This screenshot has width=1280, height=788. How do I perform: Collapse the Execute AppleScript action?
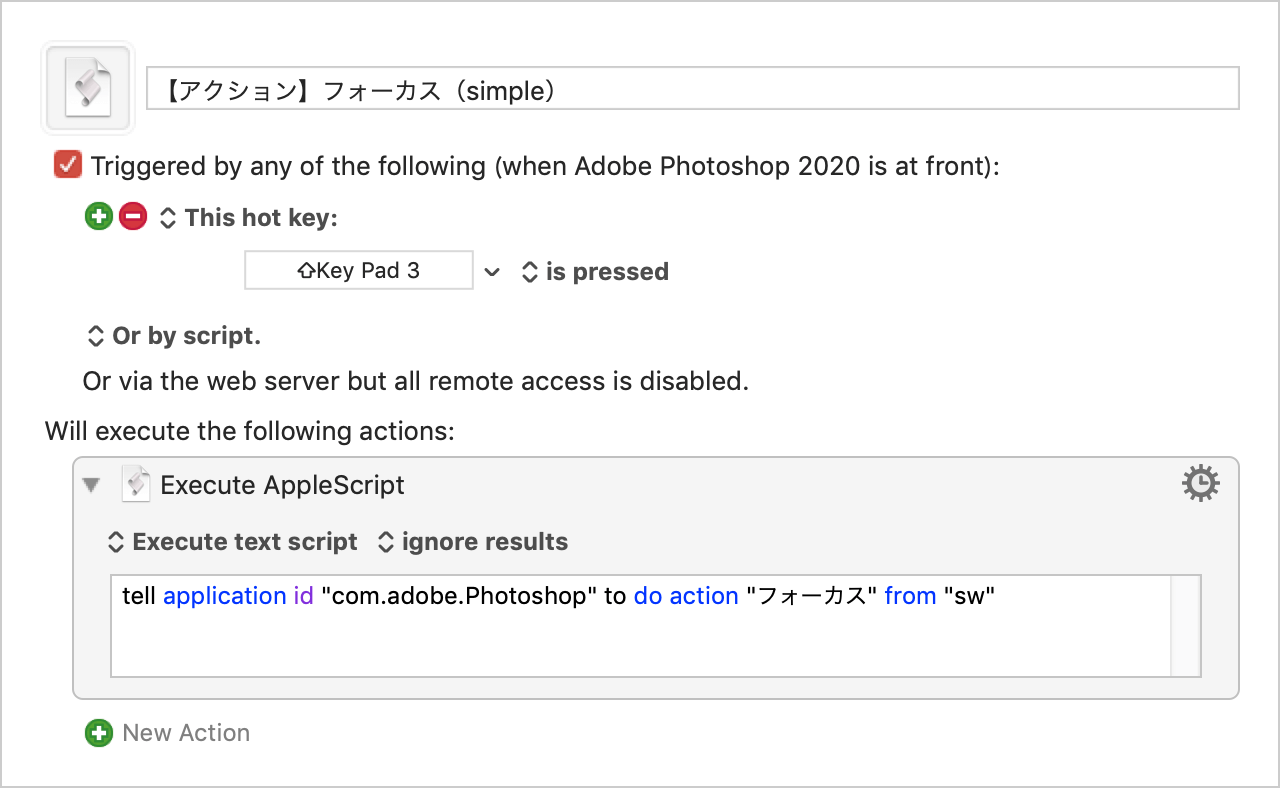point(92,485)
